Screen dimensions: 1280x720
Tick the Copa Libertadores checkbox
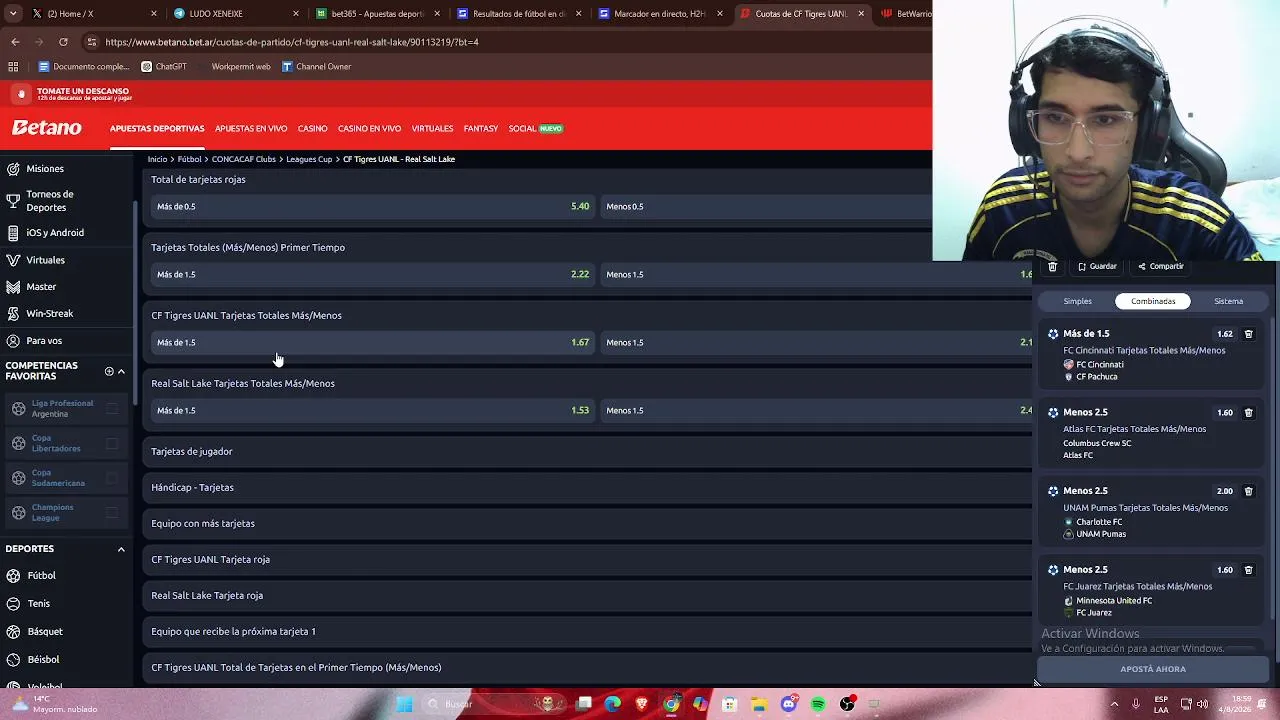[x=112, y=443]
